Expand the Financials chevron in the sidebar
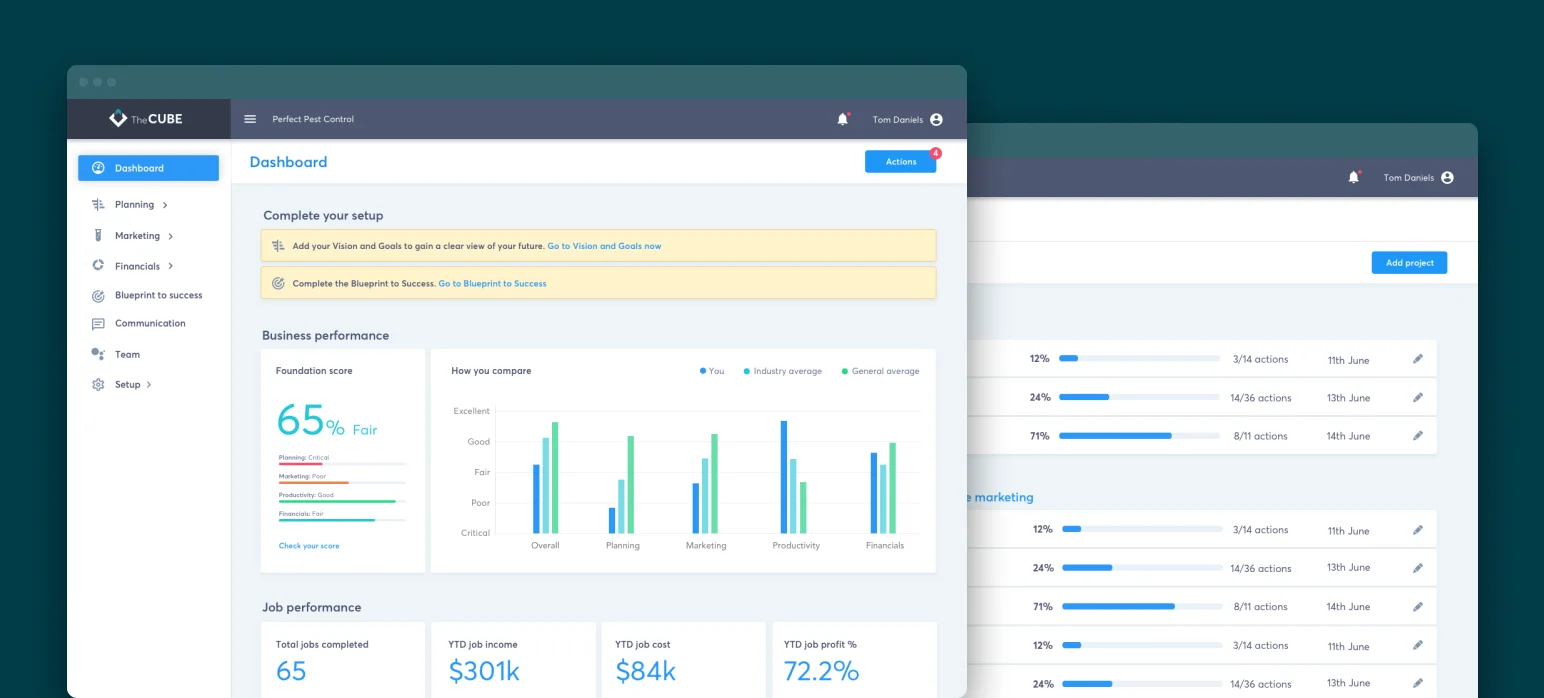1544x698 pixels. [171, 266]
